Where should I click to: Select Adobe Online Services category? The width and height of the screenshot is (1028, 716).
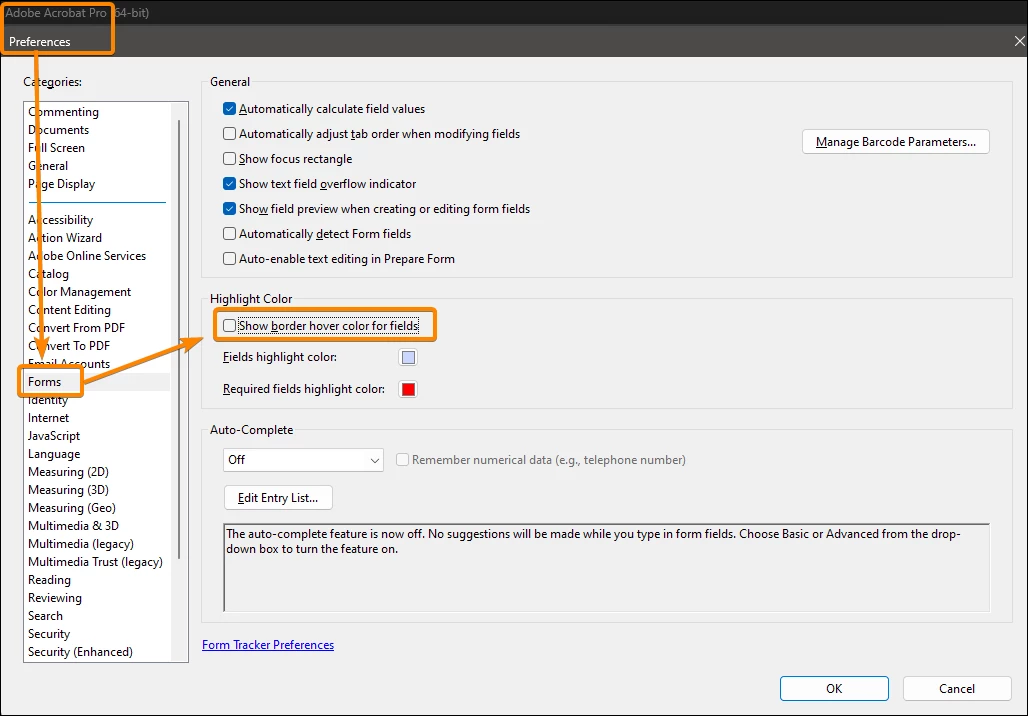click(x=87, y=256)
